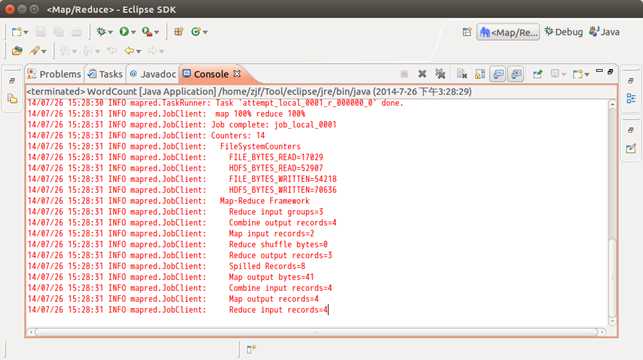Expand the Debug launch dropdown arrow
The image size is (643, 360).
click(110, 32)
